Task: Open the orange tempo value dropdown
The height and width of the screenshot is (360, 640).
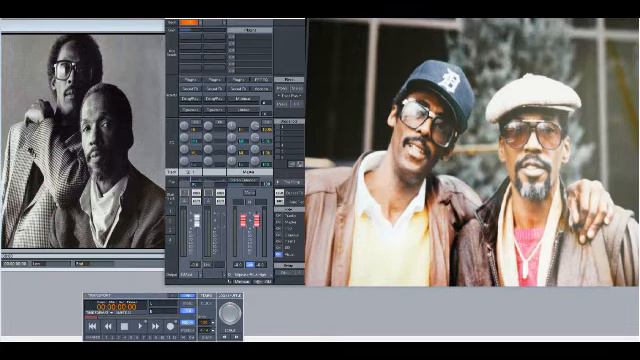Action: tap(213, 322)
